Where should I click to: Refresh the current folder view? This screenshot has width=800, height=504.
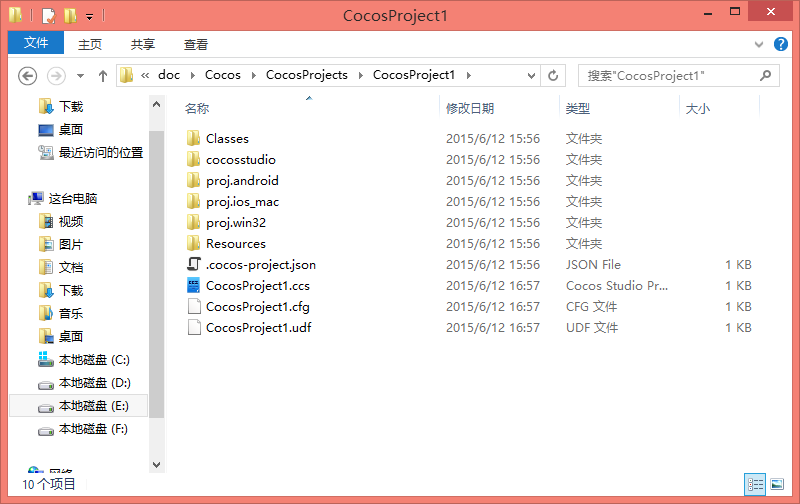[x=553, y=75]
